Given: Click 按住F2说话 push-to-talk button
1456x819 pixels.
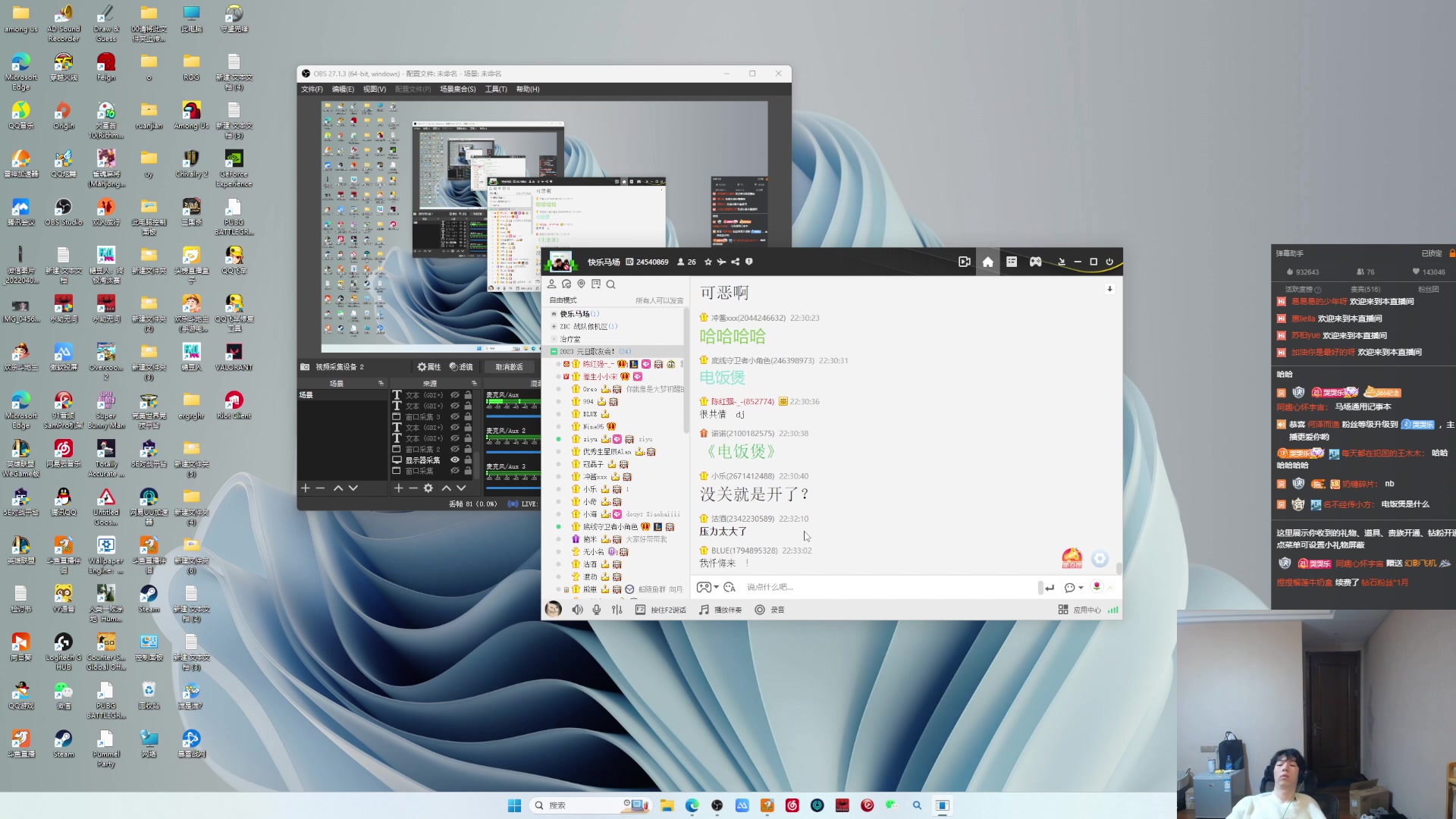Looking at the screenshot, I should click(661, 610).
